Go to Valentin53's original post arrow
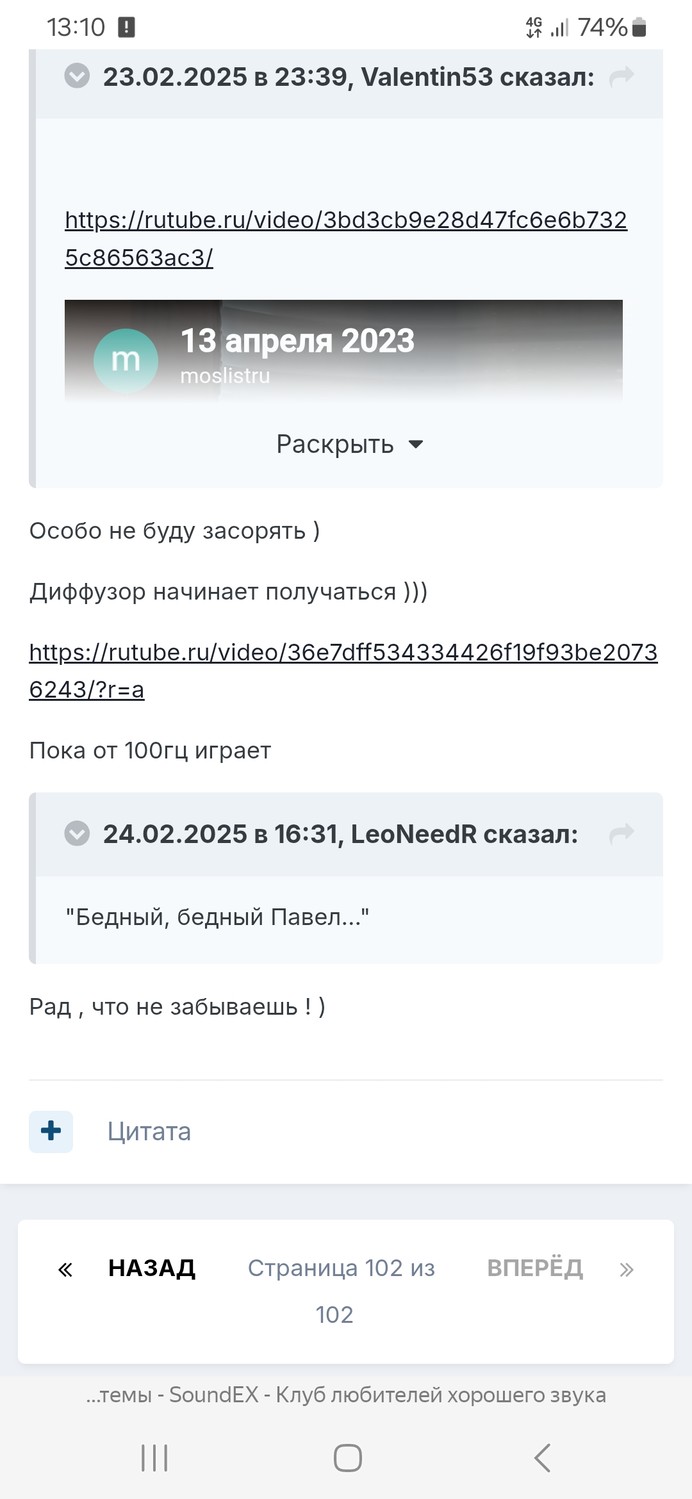 tap(622, 77)
